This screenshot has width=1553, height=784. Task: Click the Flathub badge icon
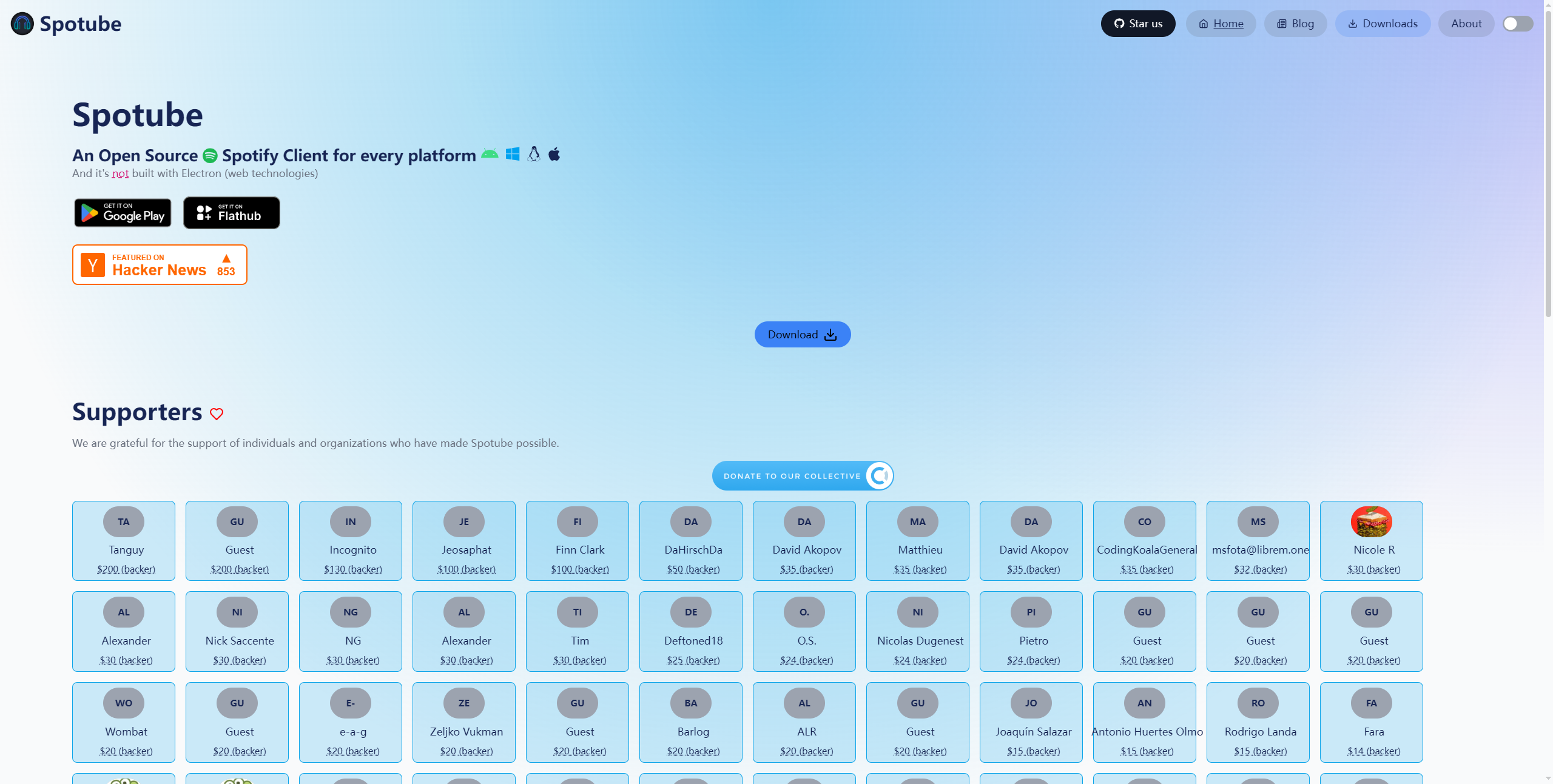(x=230, y=212)
